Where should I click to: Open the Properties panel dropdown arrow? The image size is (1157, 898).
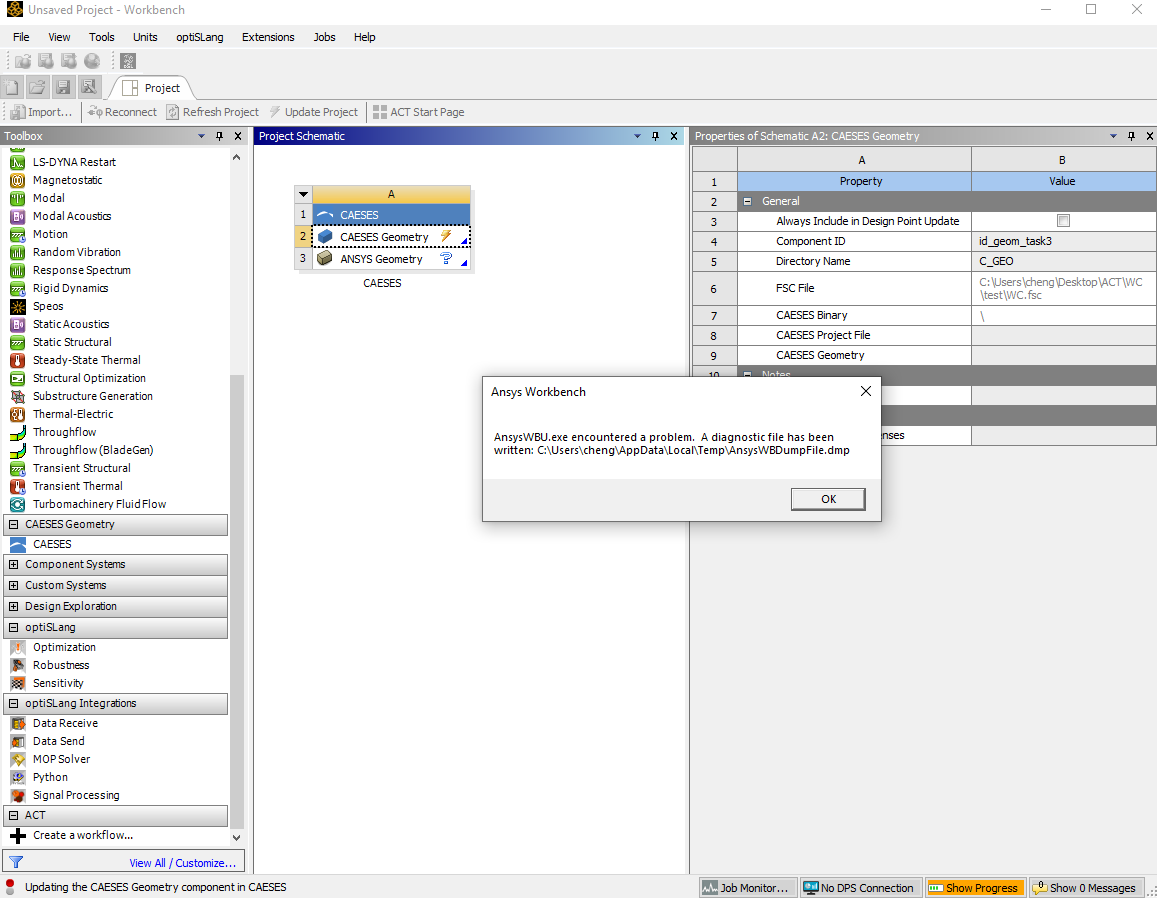pos(1113,136)
